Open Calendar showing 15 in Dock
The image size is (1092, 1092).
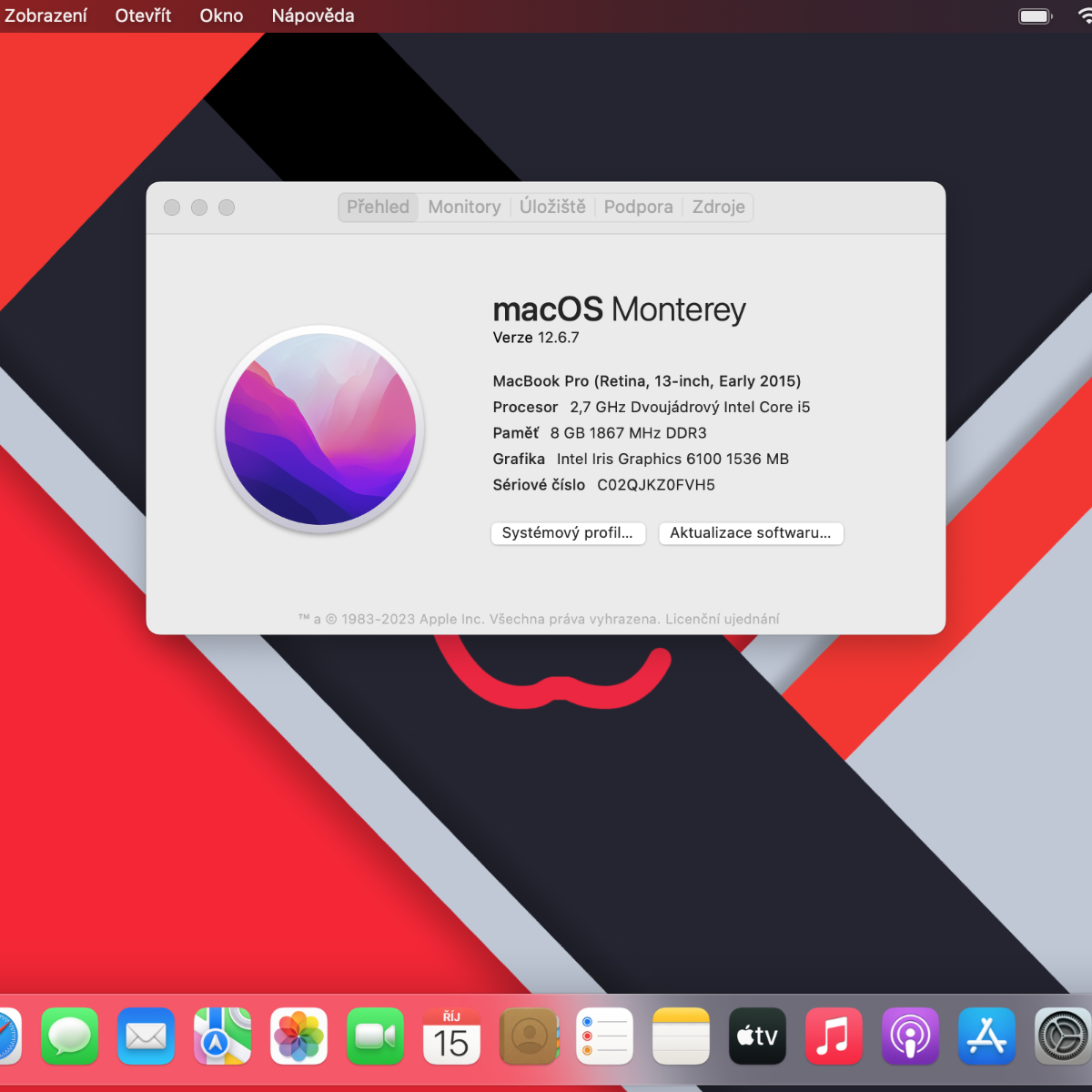(451, 1036)
